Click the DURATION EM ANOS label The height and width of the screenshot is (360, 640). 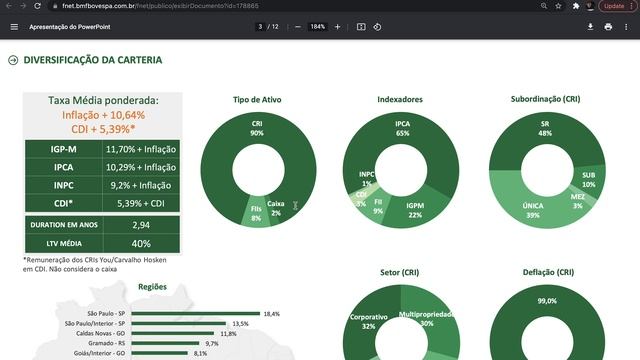click(64, 225)
